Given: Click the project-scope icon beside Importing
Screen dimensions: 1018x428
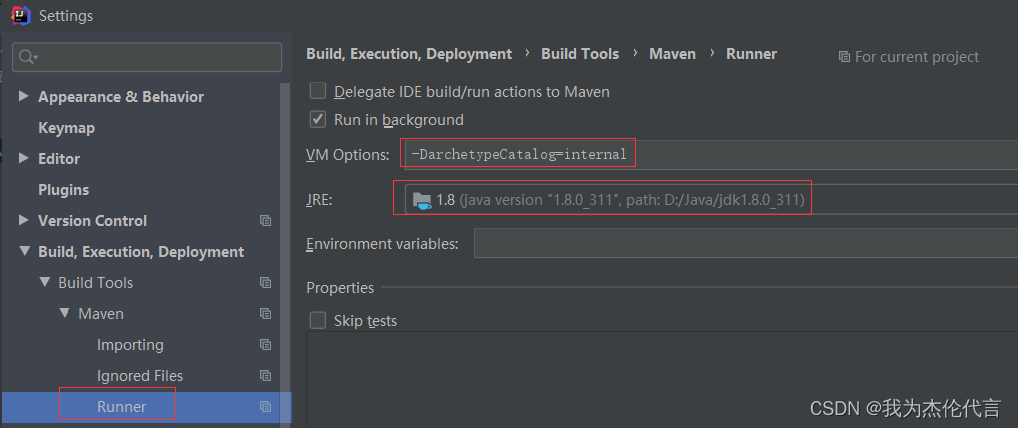Looking at the screenshot, I should tap(265, 345).
